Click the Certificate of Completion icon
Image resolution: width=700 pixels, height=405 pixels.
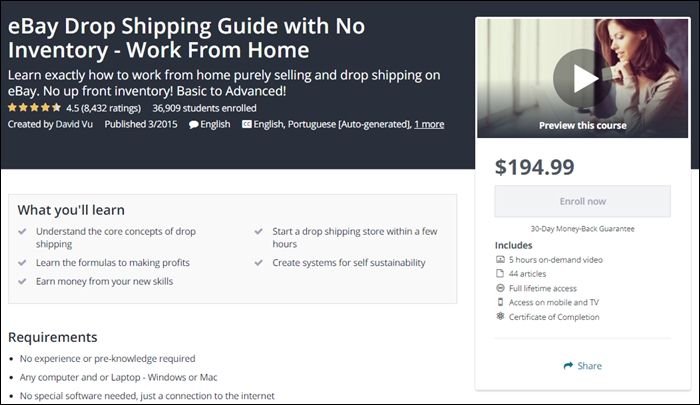[500, 317]
